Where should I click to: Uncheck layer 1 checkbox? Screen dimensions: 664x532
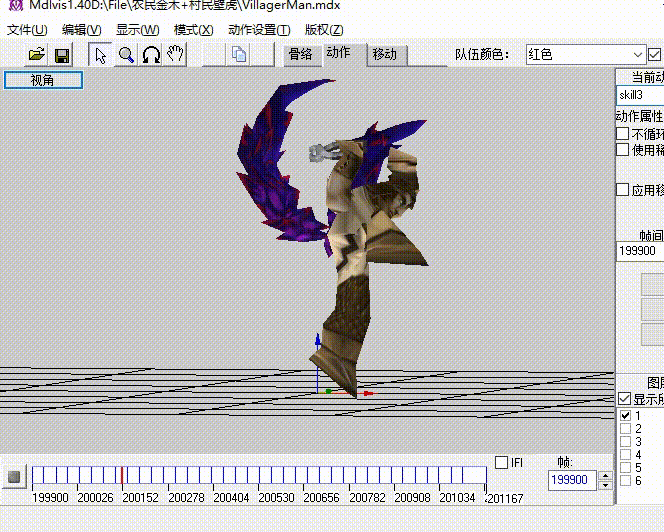tap(625, 415)
